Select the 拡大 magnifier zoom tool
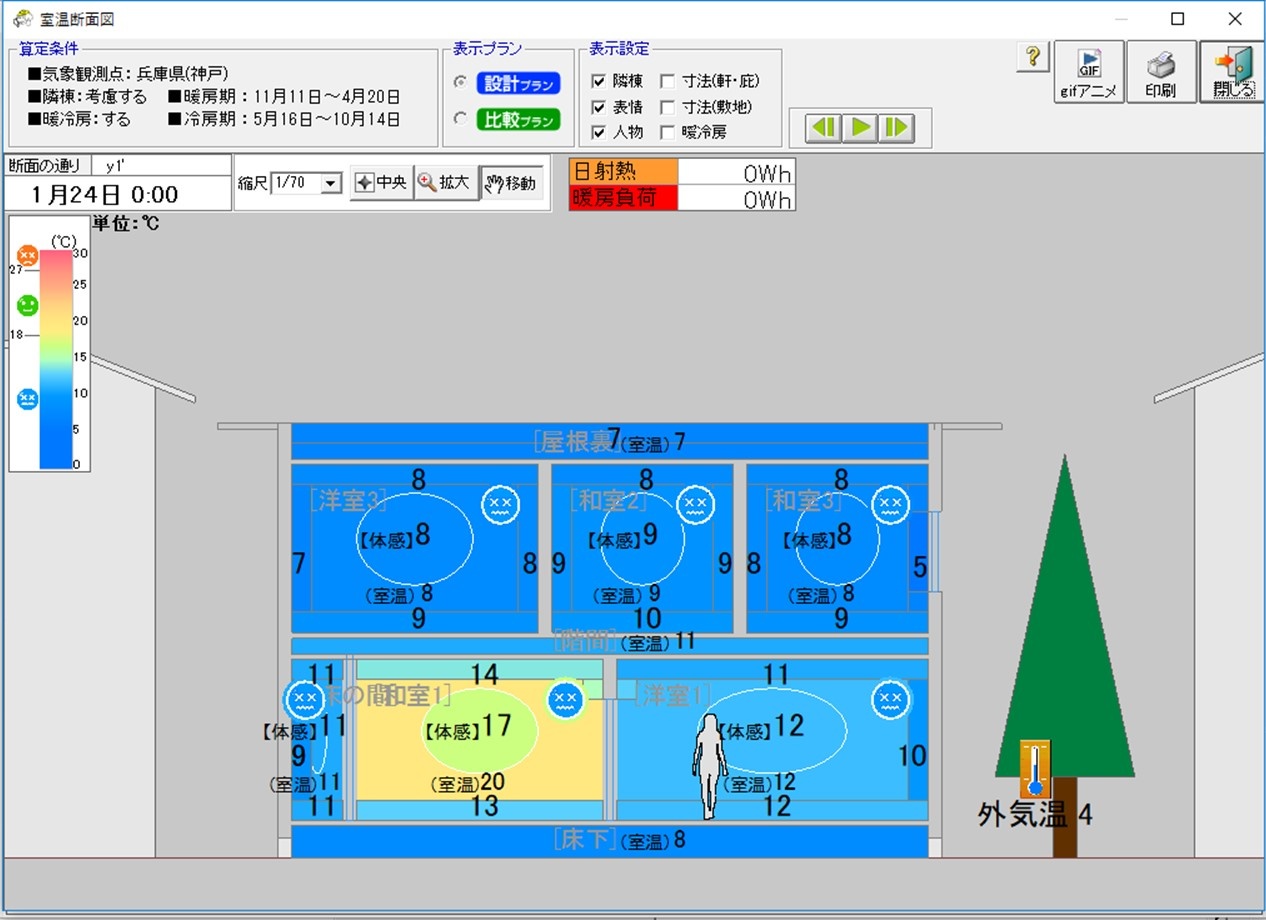Screen dimensions: 1266x920 pos(445,183)
